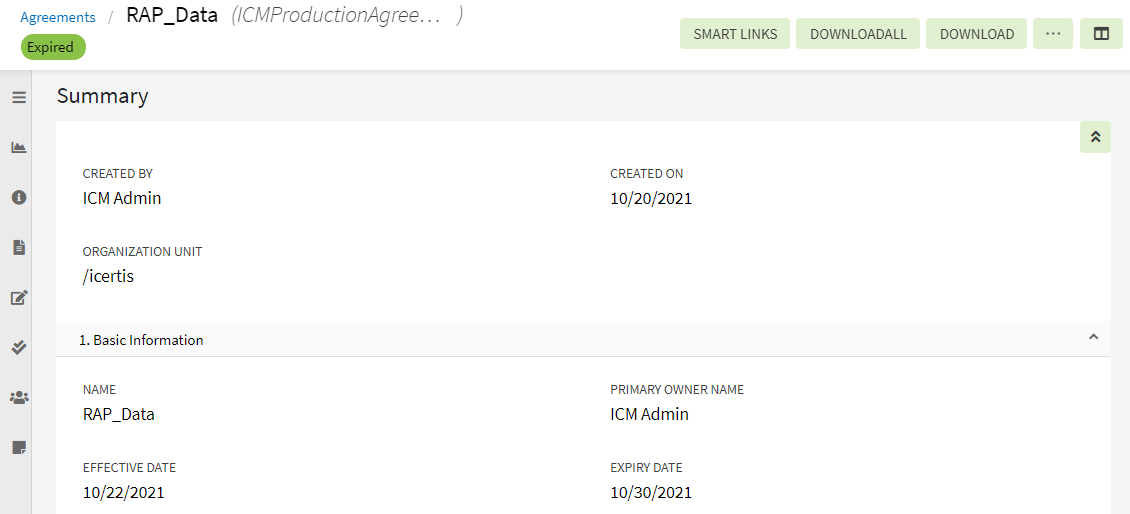Open the more actions ellipsis menu

click(x=1052, y=34)
